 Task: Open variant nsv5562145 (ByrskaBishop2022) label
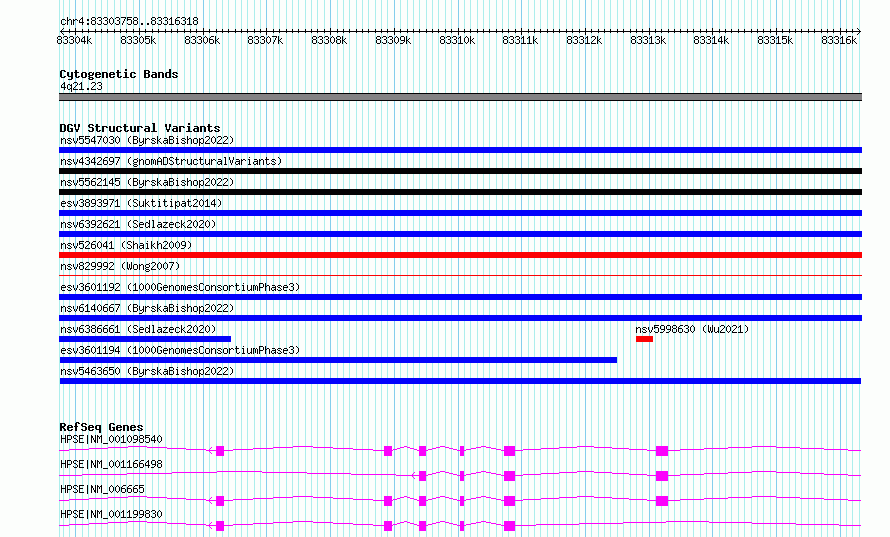coord(147,182)
